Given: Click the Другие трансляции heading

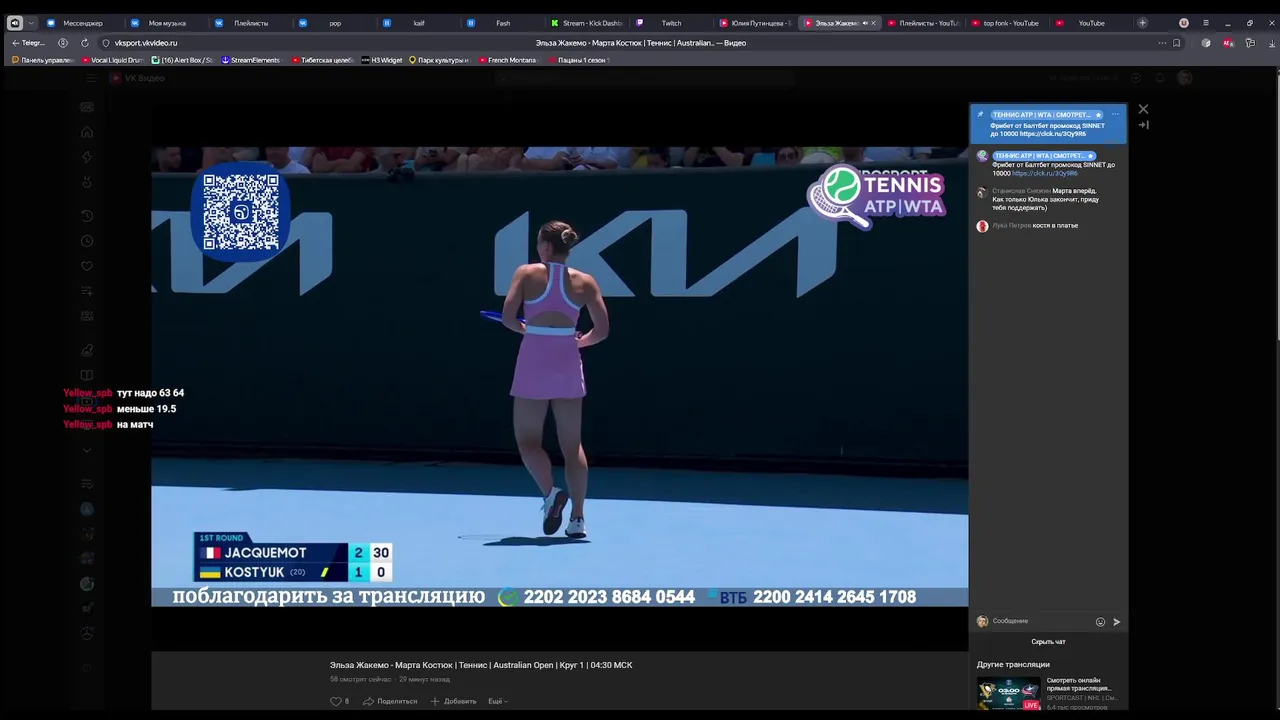Looking at the screenshot, I should click(1013, 665).
